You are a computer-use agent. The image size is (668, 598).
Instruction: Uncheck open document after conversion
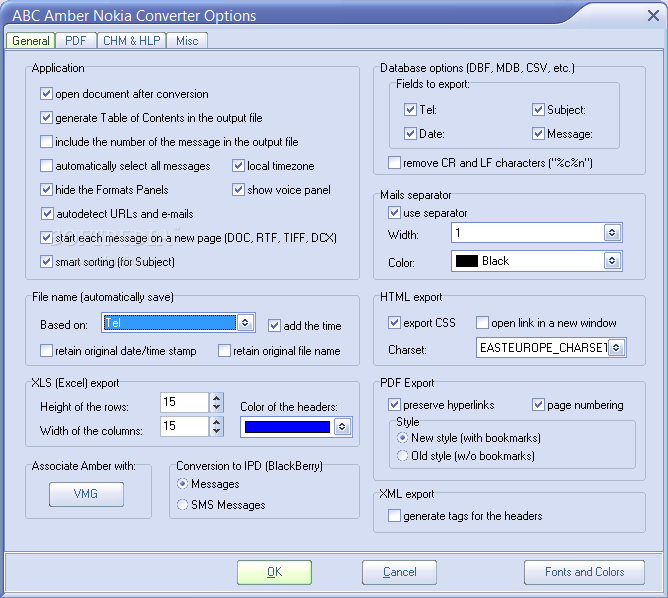click(46, 94)
